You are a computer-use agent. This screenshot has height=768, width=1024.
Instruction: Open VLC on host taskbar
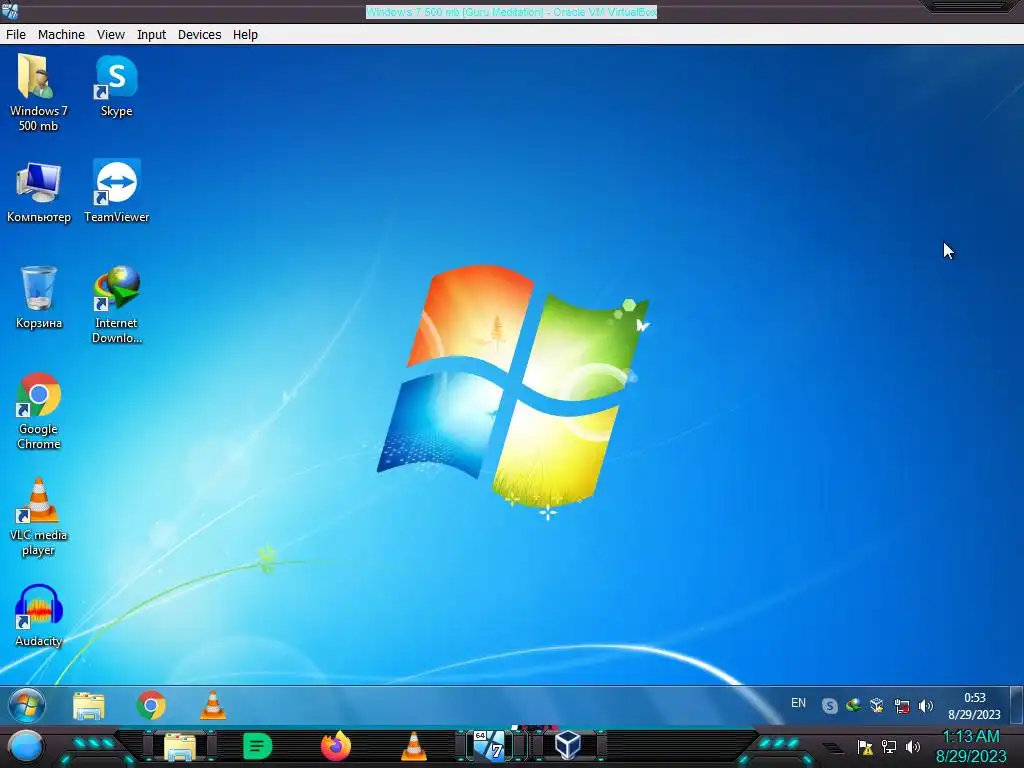point(413,746)
